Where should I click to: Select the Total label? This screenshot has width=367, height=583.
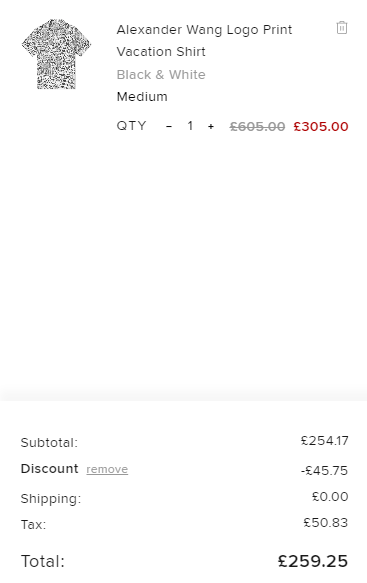(43, 561)
